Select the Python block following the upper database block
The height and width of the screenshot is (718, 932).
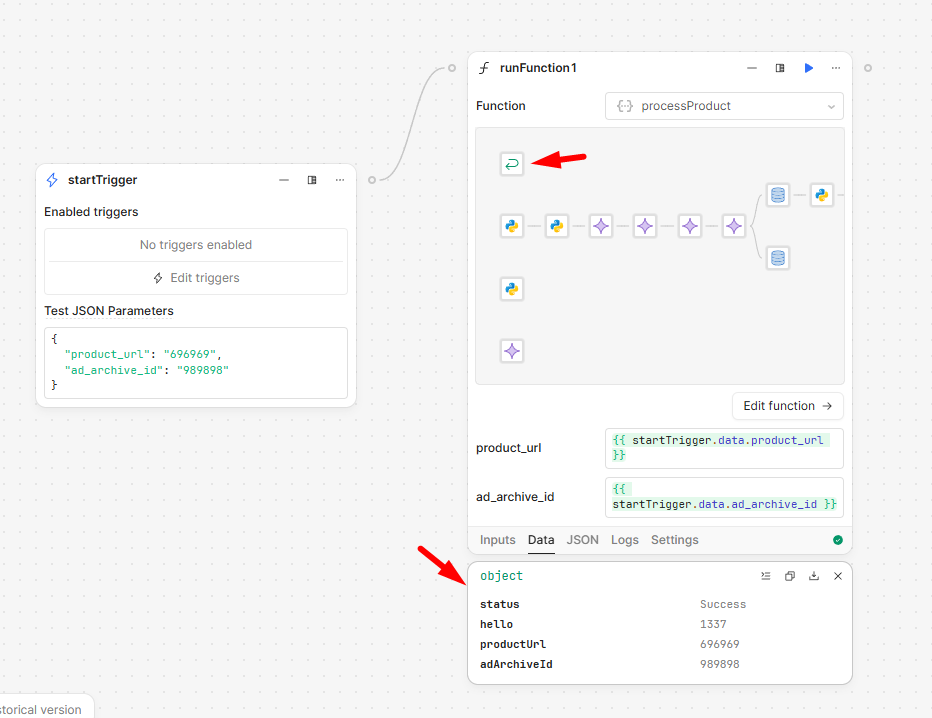tap(822, 194)
